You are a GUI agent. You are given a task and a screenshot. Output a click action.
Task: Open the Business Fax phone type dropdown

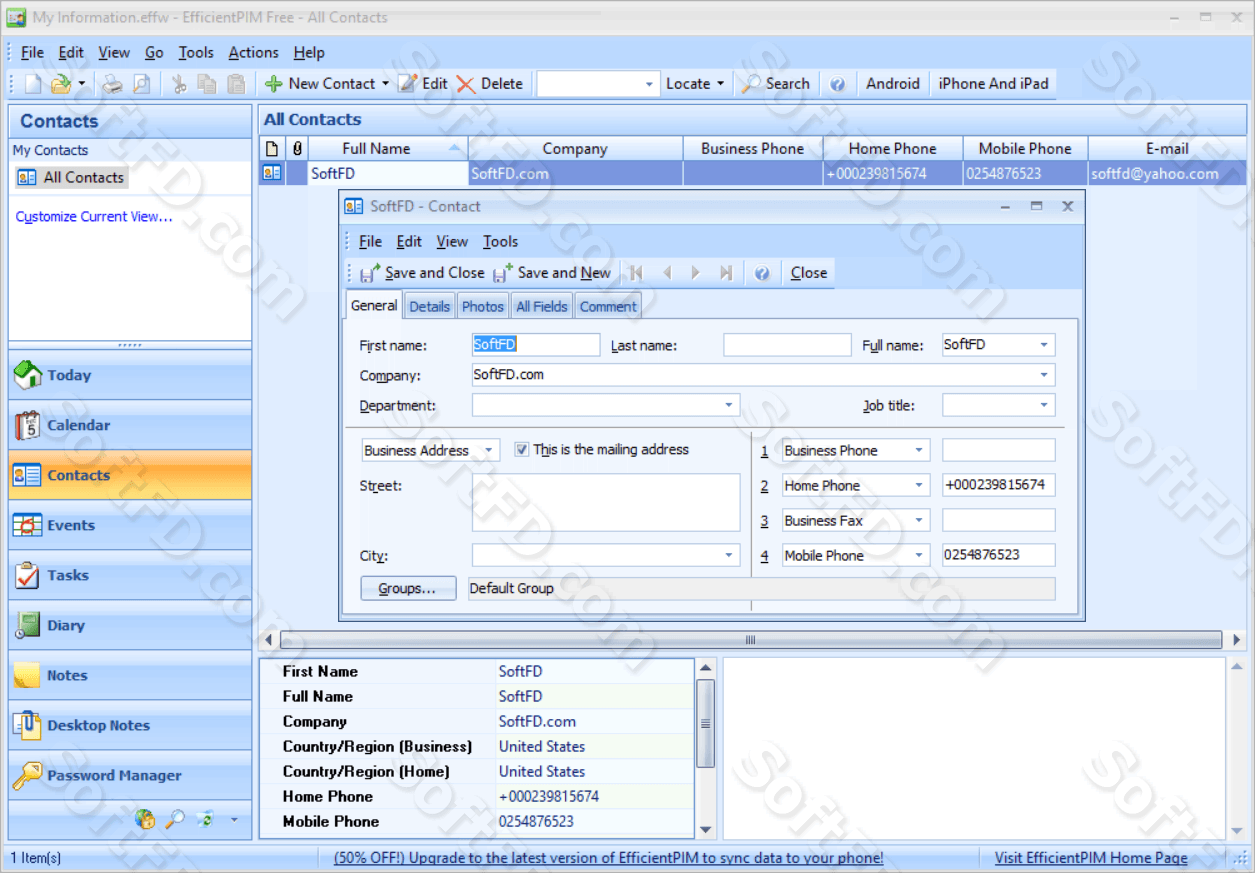click(x=919, y=521)
